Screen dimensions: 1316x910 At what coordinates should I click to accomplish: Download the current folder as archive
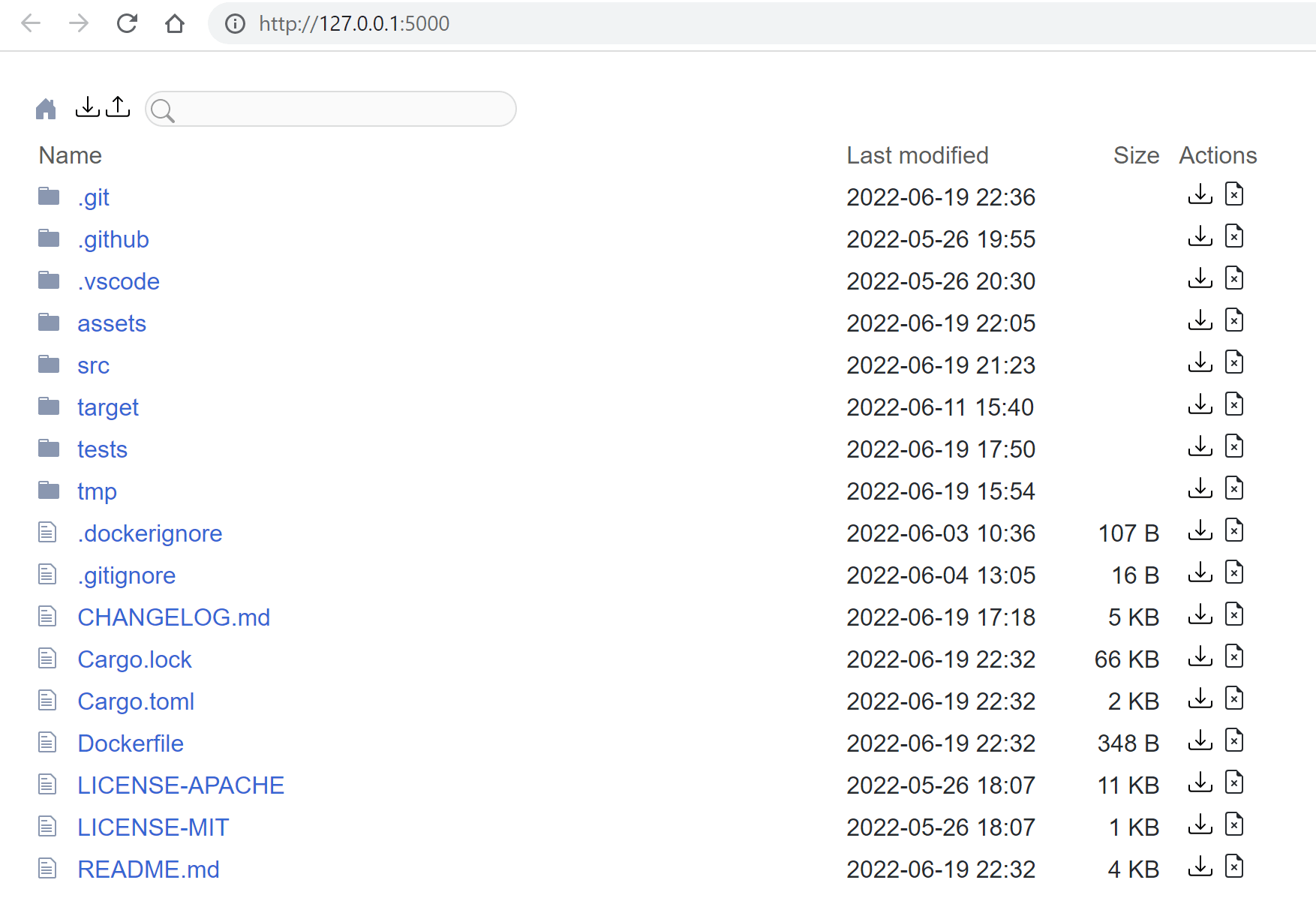pyautogui.click(x=88, y=107)
